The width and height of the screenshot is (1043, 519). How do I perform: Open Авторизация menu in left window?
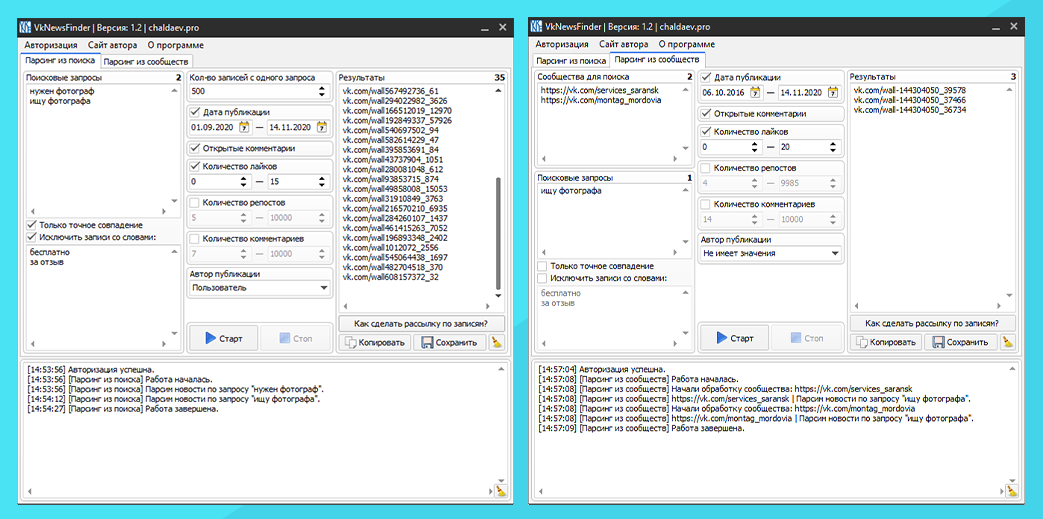tap(51, 45)
